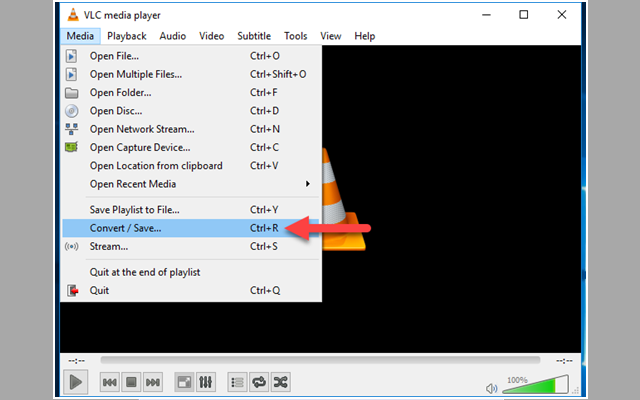Image resolution: width=640 pixels, height=400 pixels.
Task: Click the Stop playback button
Action: click(131, 382)
